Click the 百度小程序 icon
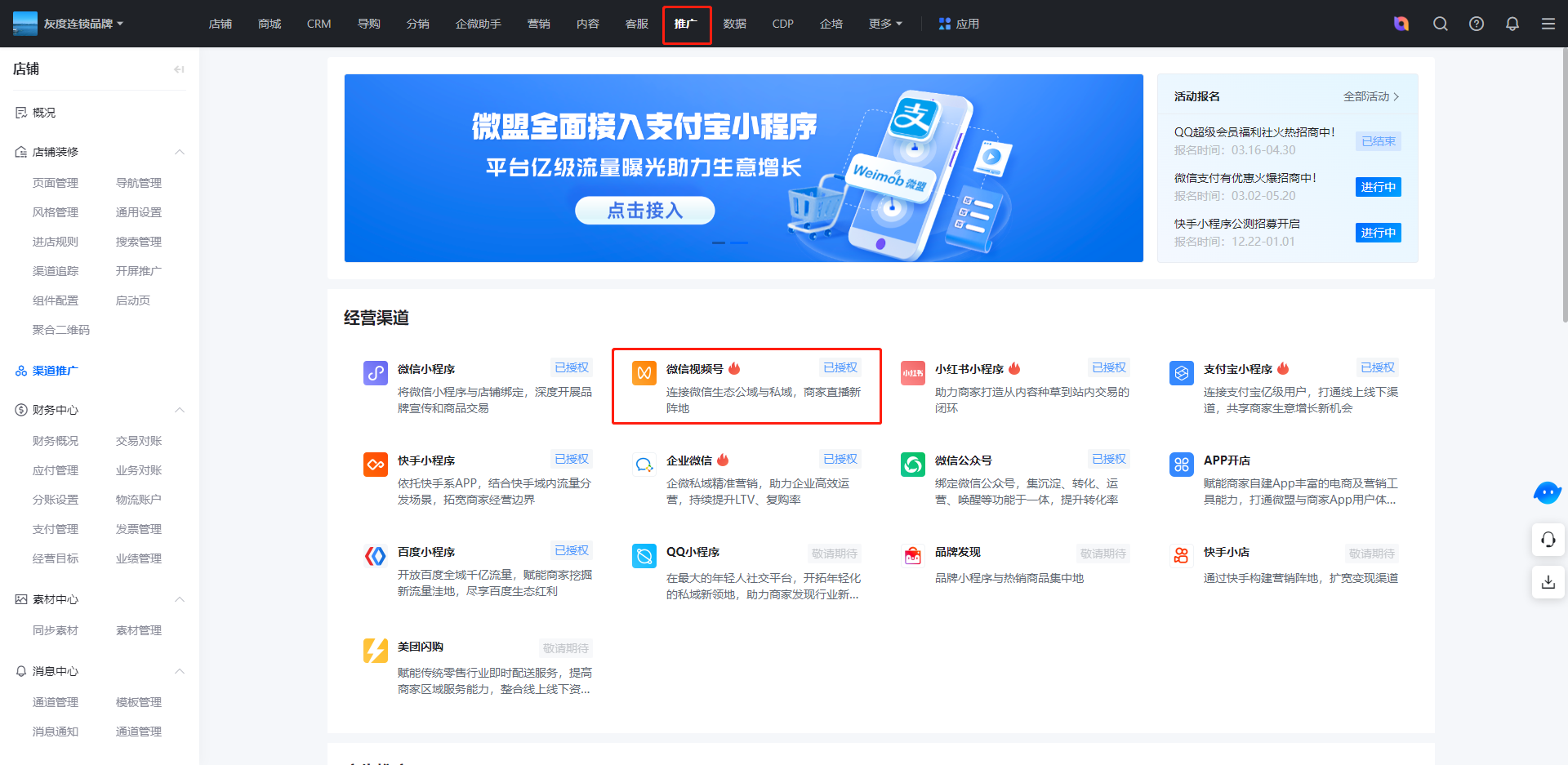The image size is (1568, 765). pos(376,556)
